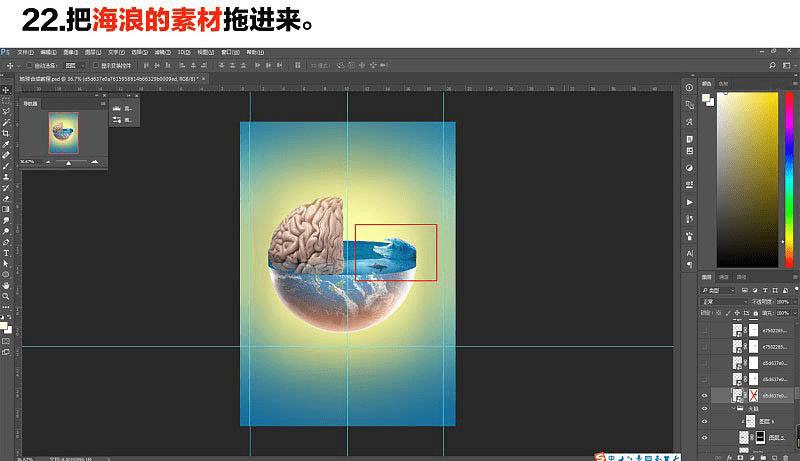Screen dimensions: 800x461
Task: Toggle lock transparent pixels
Action: (x=719, y=313)
